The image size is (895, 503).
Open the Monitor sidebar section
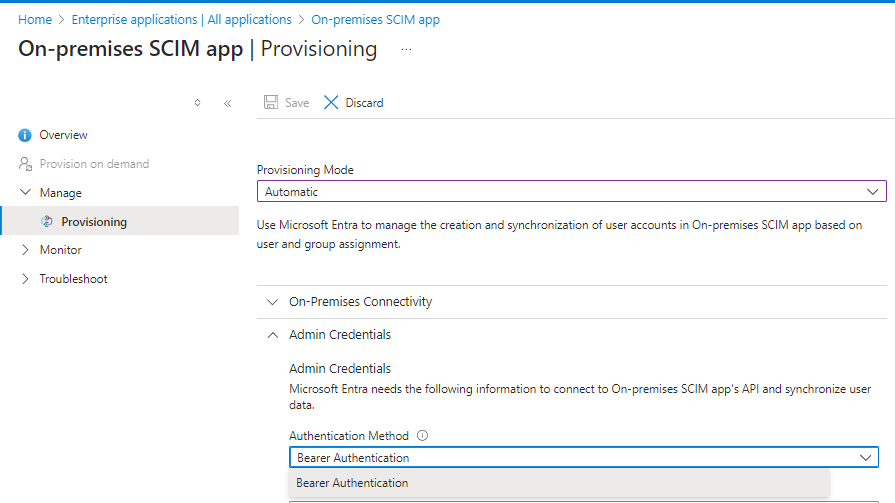click(x=61, y=250)
